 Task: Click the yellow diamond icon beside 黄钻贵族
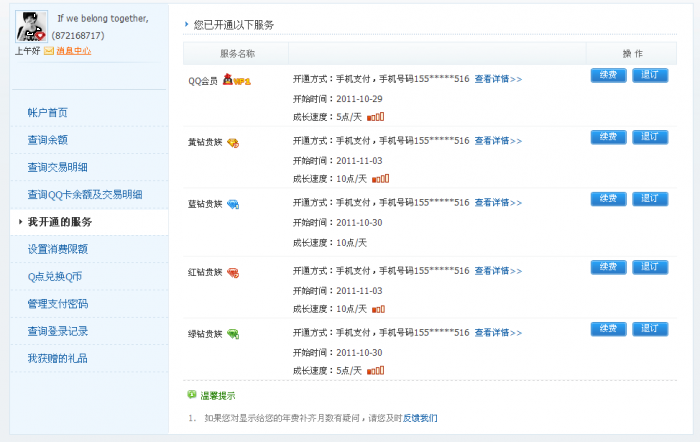[x=233, y=143]
